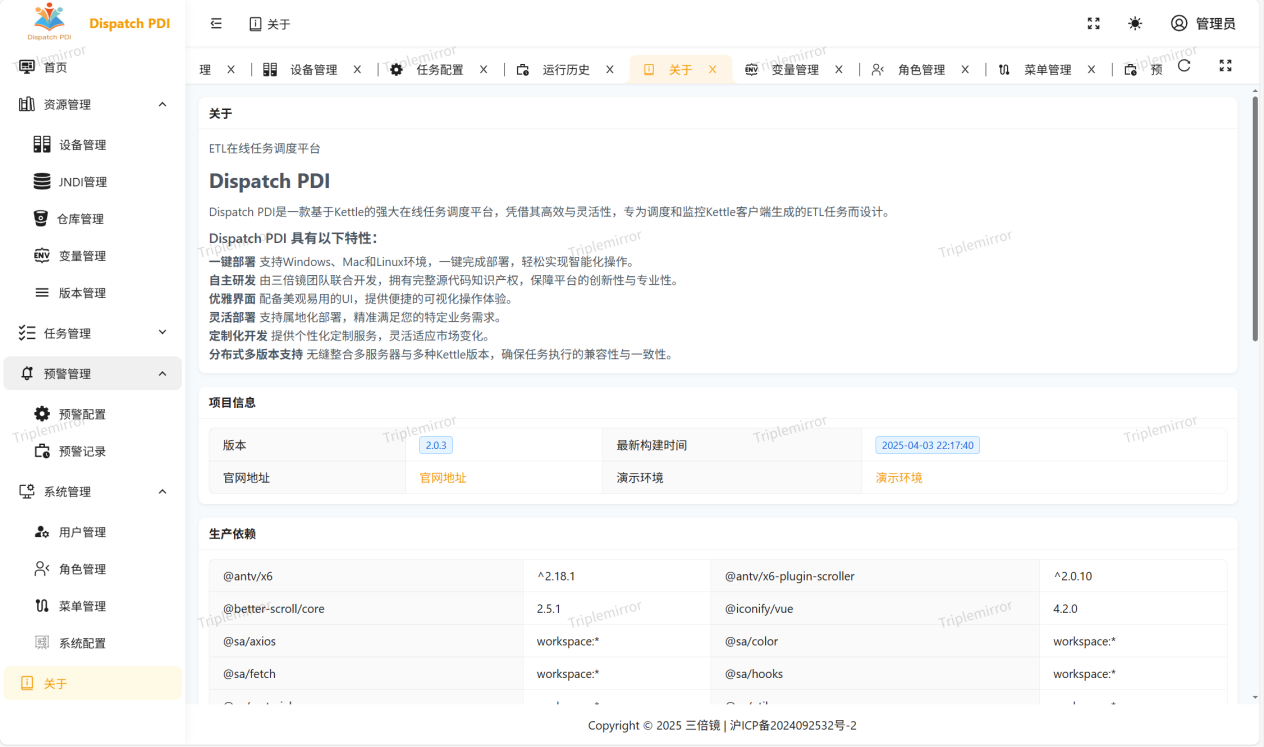Viewport: 1264px width, 747px height.
Task: Click the 项目信息 section title
Action: click(232, 402)
